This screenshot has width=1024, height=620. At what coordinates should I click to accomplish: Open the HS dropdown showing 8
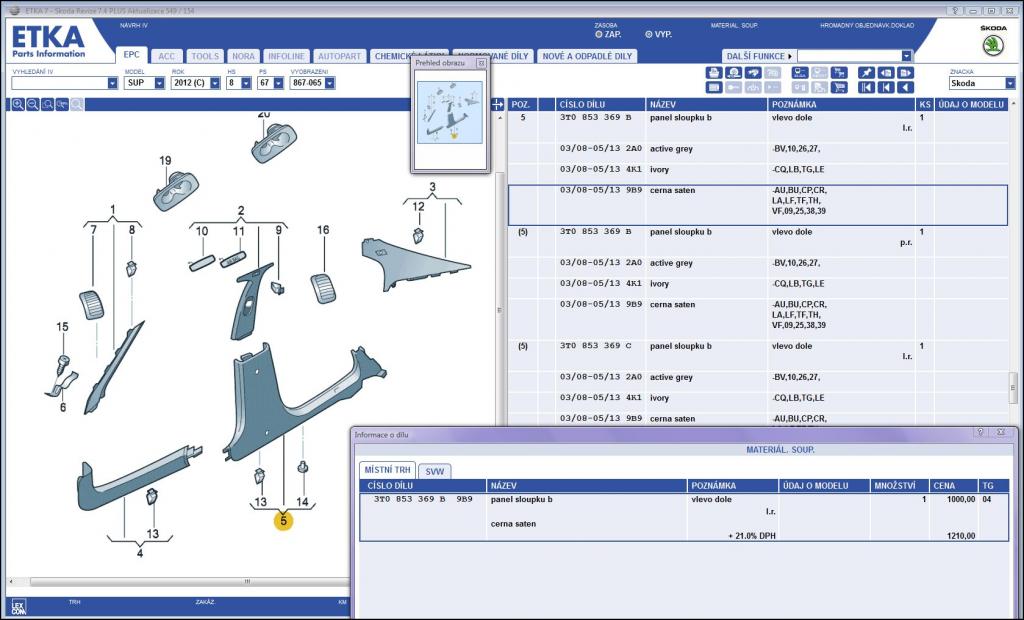click(x=246, y=84)
